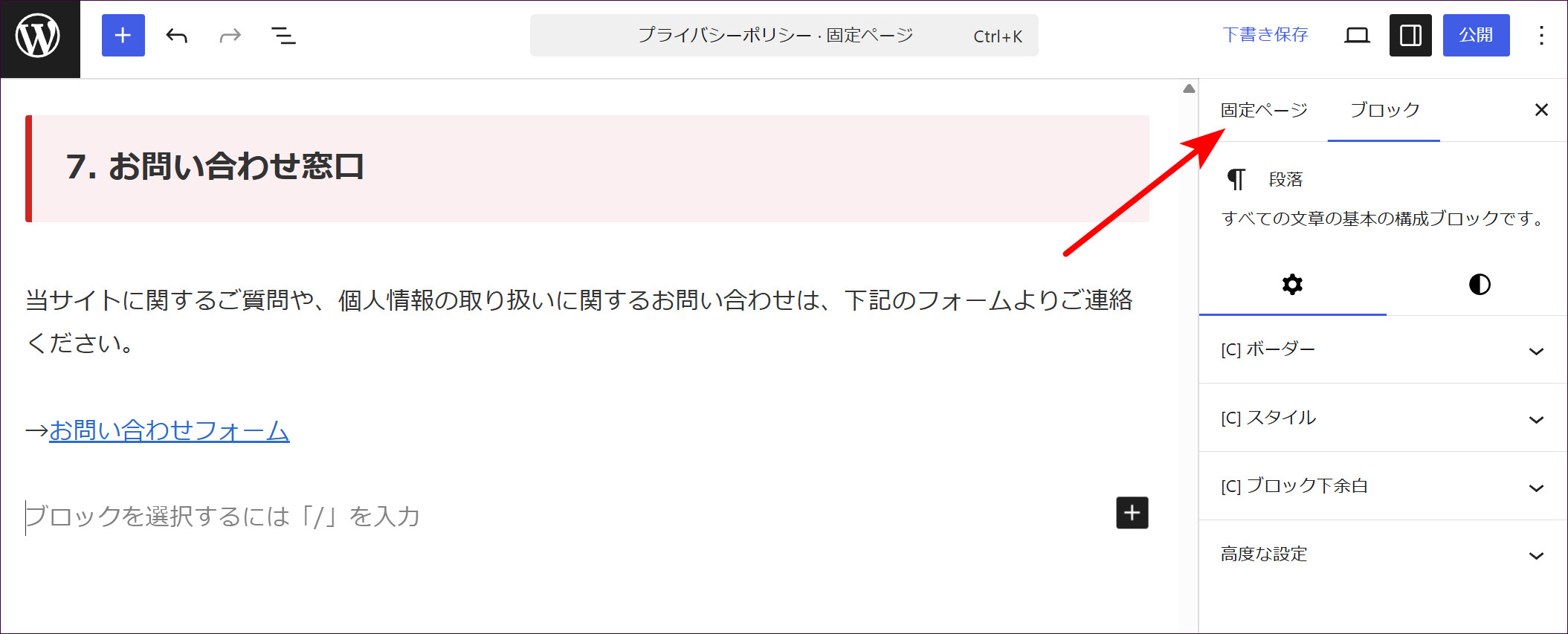Open the block inserter plus button in toolbar
Screen dimensions: 1568x634
pos(123,35)
